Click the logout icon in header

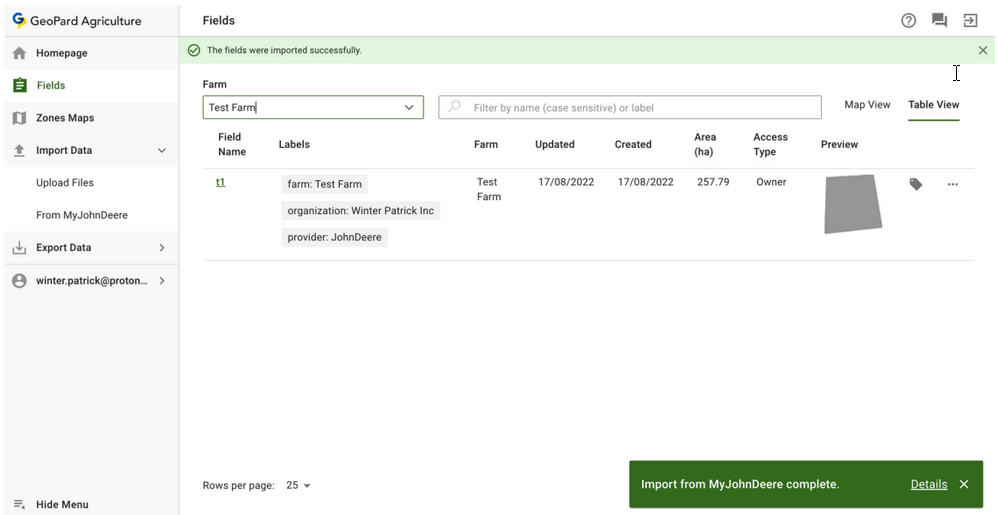(970, 20)
